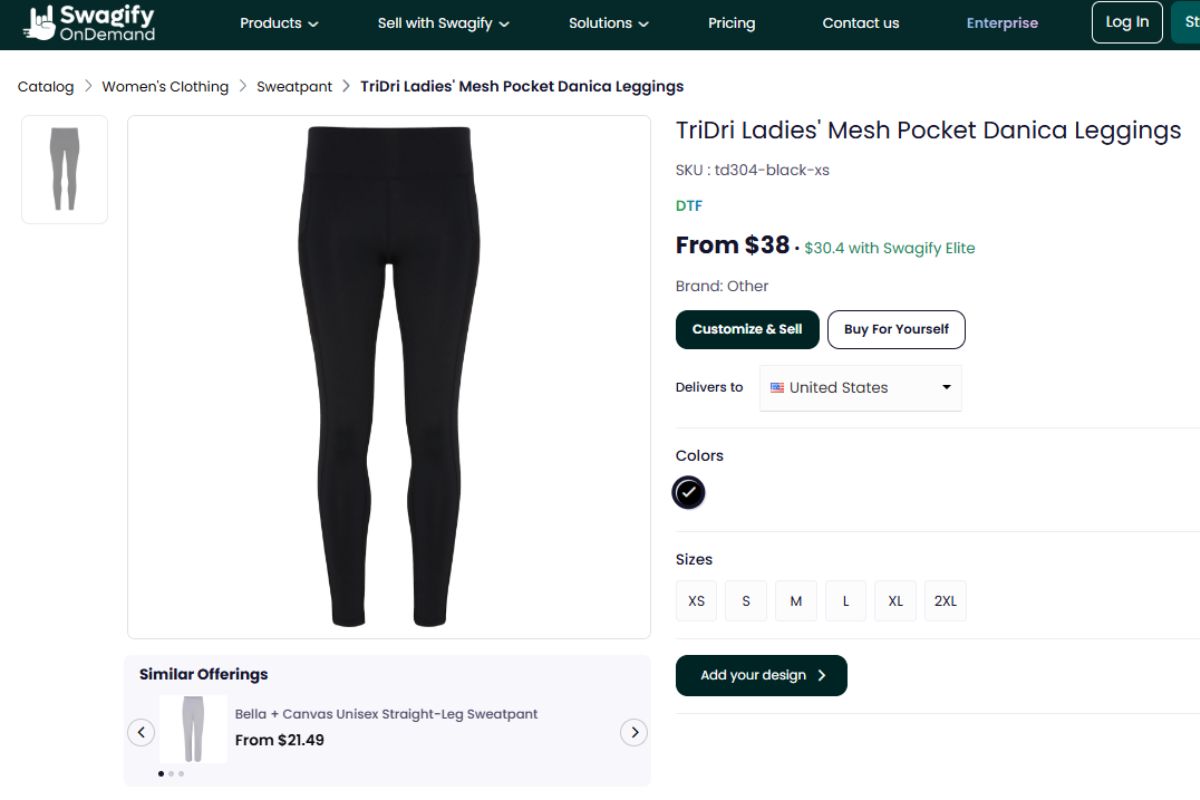1200x800 pixels.
Task: Select size XS
Action: tap(696, 600)
